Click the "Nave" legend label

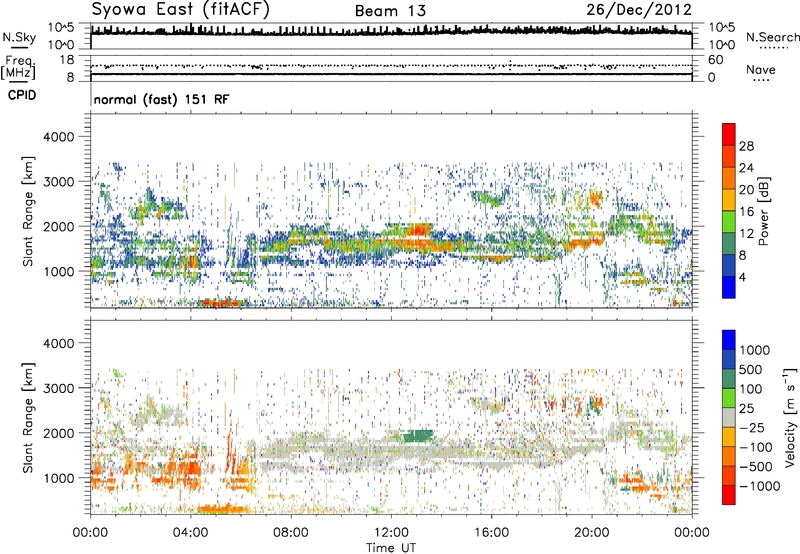coord(761,70)
